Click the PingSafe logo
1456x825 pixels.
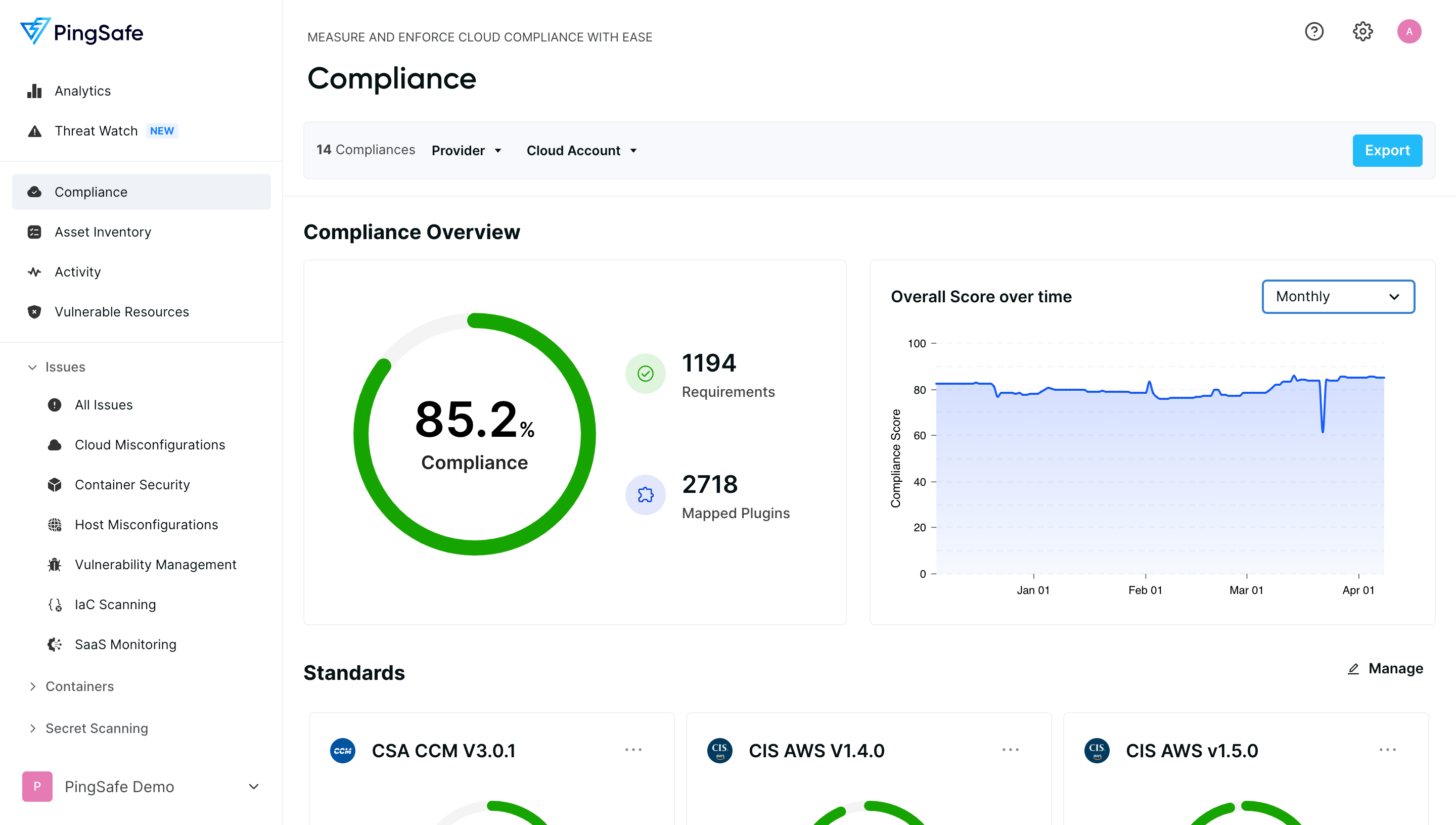tap(81, 32)
